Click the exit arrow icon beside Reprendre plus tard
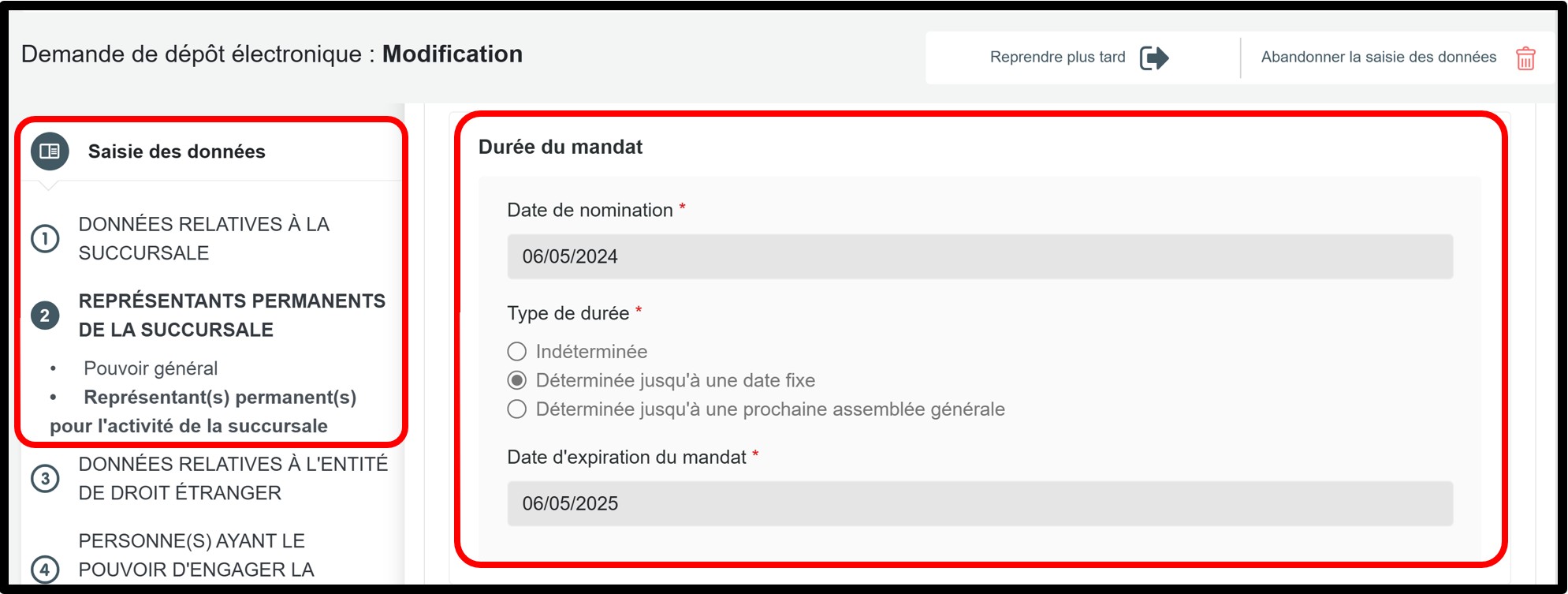Image resolution: width=1568 pixels, height=594 pixels. click(x=1154, y=58)
